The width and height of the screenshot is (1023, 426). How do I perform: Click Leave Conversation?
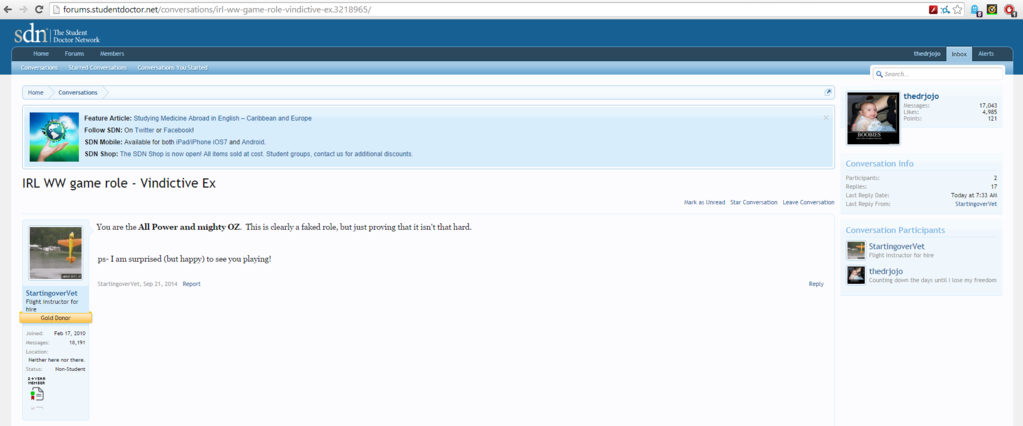click(808, 202)
